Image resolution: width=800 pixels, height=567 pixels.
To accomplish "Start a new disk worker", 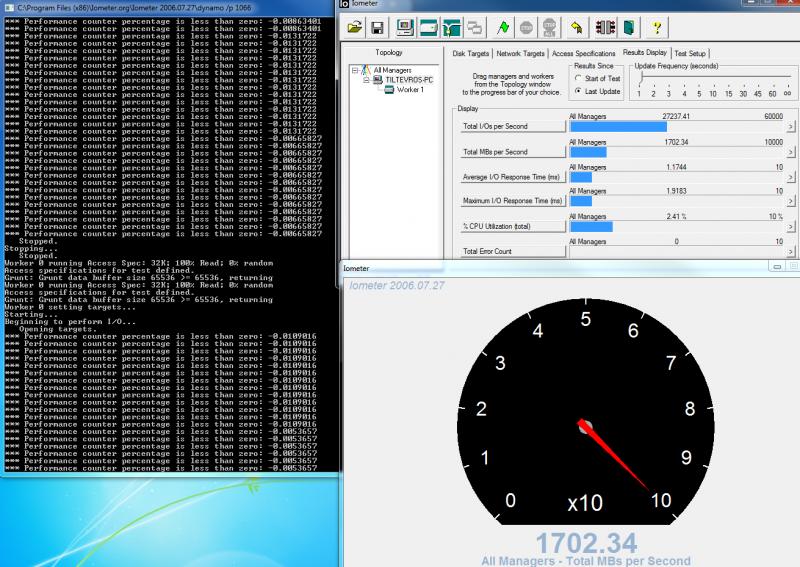I will pyautogui.click(x=429, y=27).
